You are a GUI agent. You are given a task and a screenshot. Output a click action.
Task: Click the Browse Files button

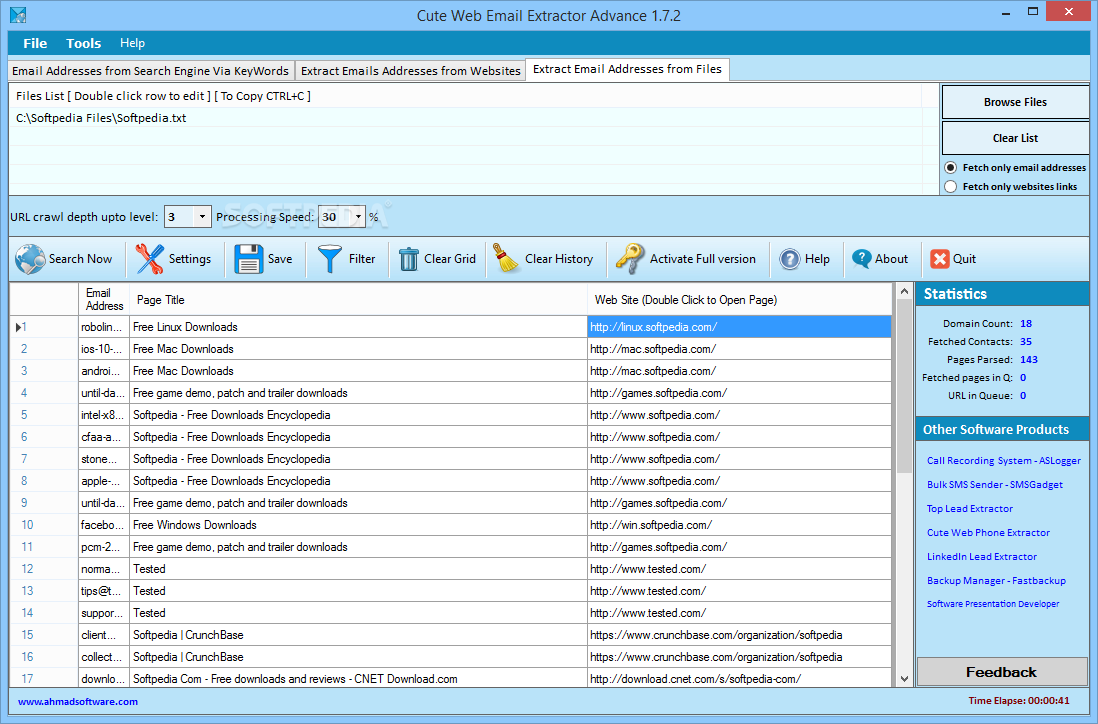coord(1015,102)
